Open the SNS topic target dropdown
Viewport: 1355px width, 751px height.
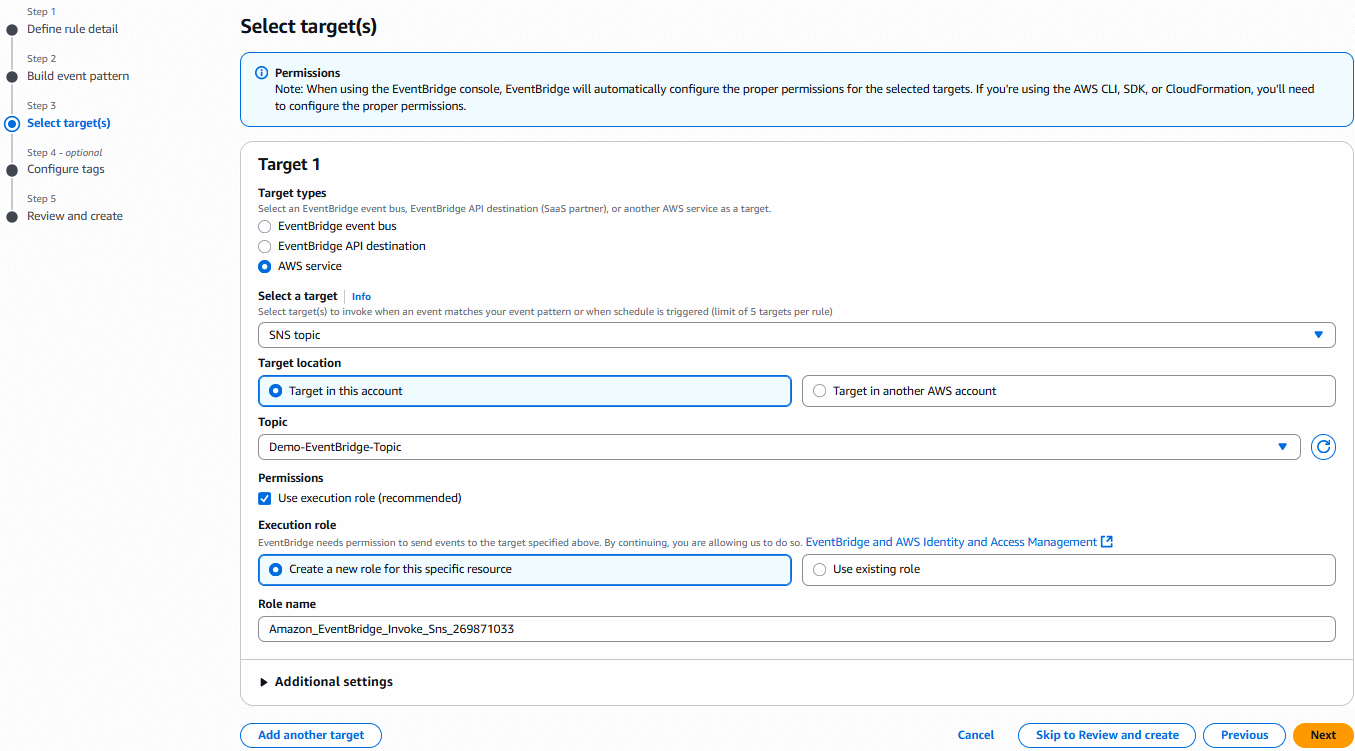click(x=796, y=335)
